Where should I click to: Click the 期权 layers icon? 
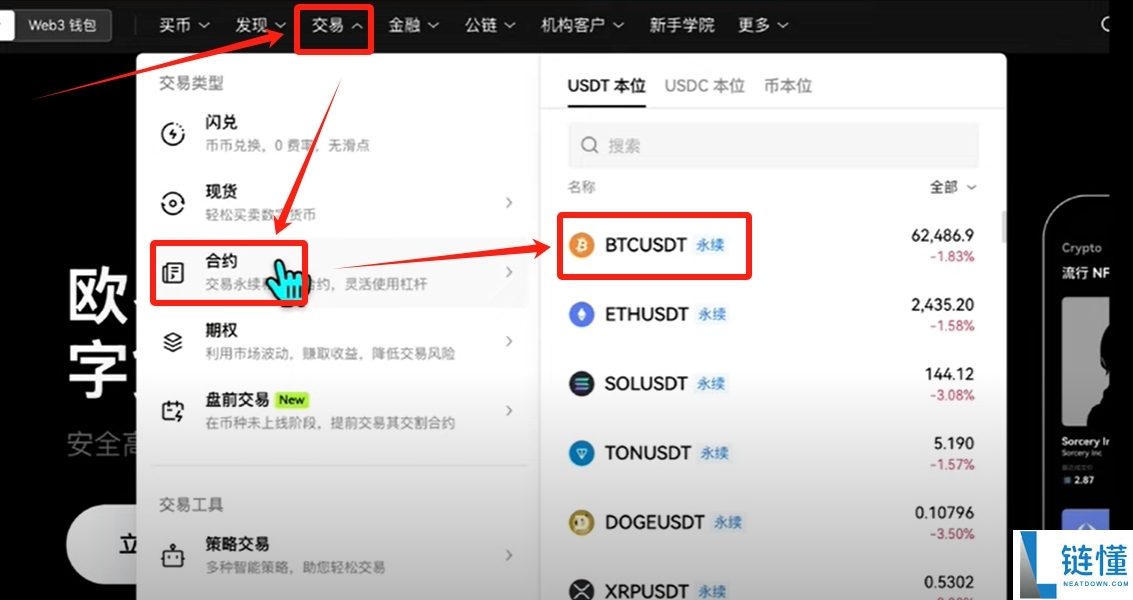pos(173,342)
